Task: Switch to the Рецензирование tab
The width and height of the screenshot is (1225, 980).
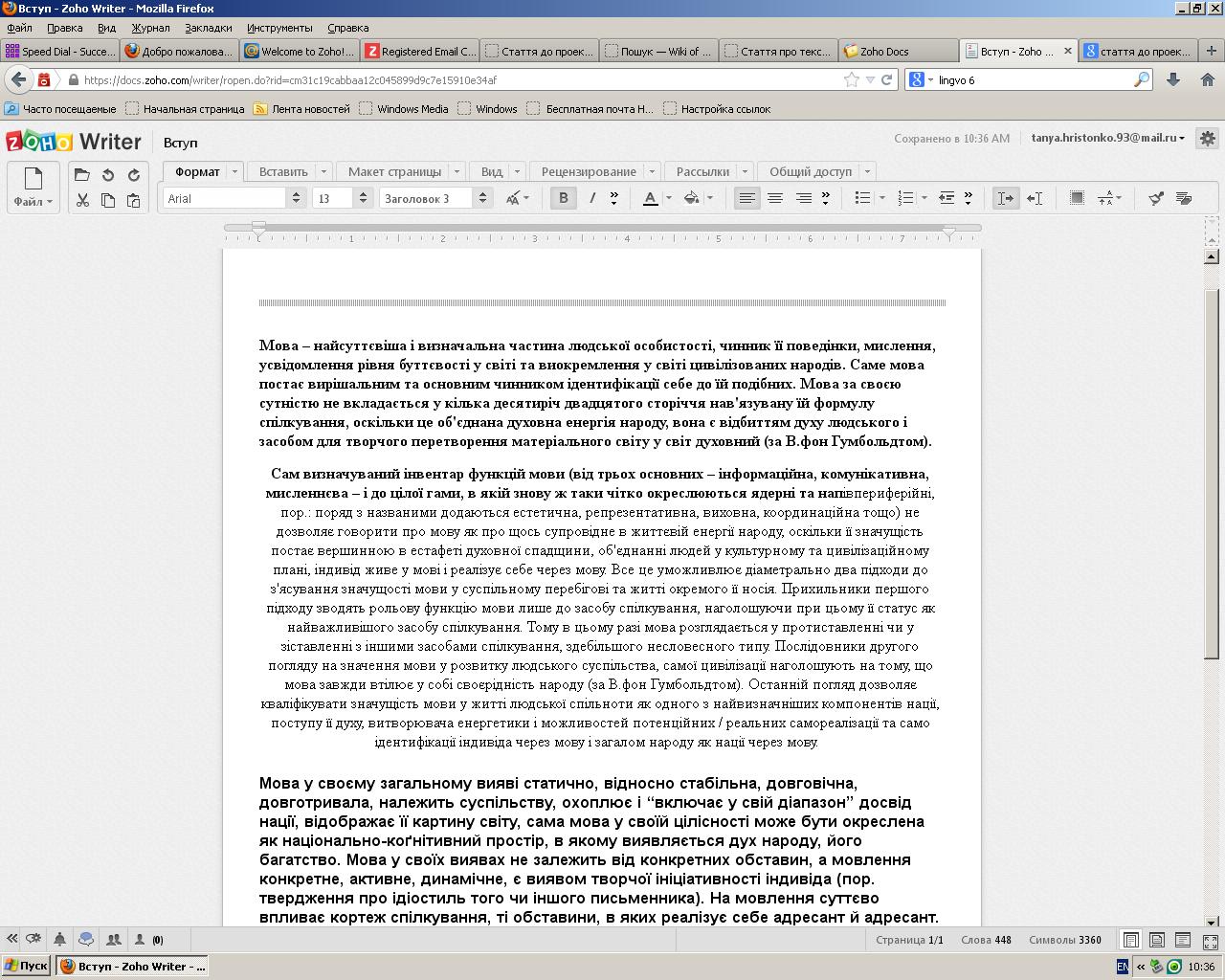Action: 589,171
